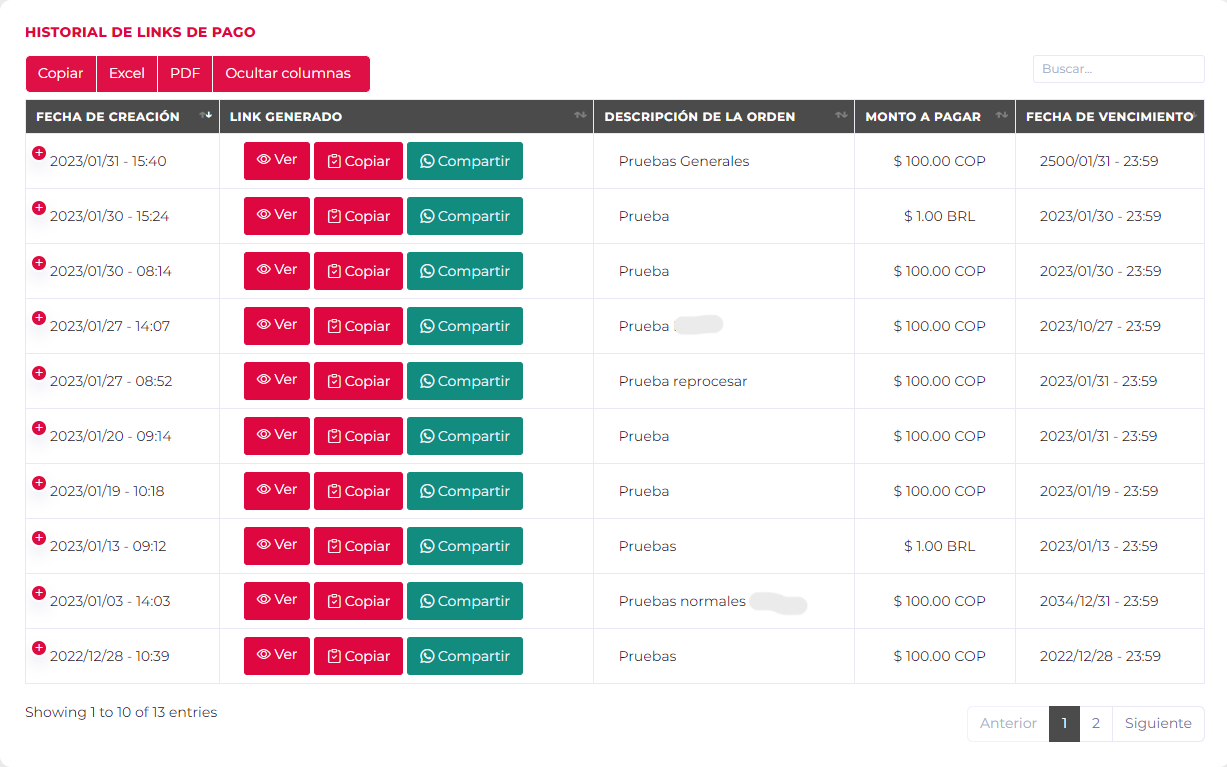Export table to Excel
This screenshot has width=1227, height=767.
(x=127, y=74)
